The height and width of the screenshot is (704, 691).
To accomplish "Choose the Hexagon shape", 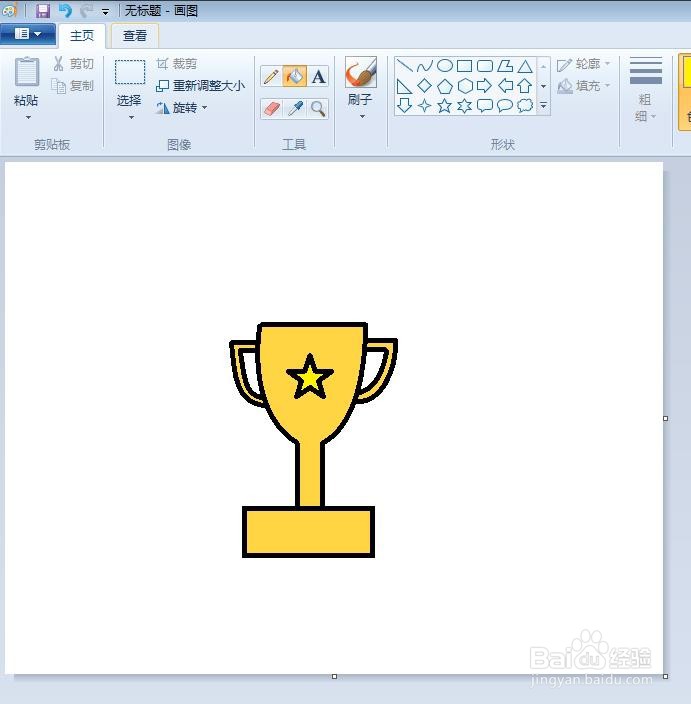I will click(465, 86).
